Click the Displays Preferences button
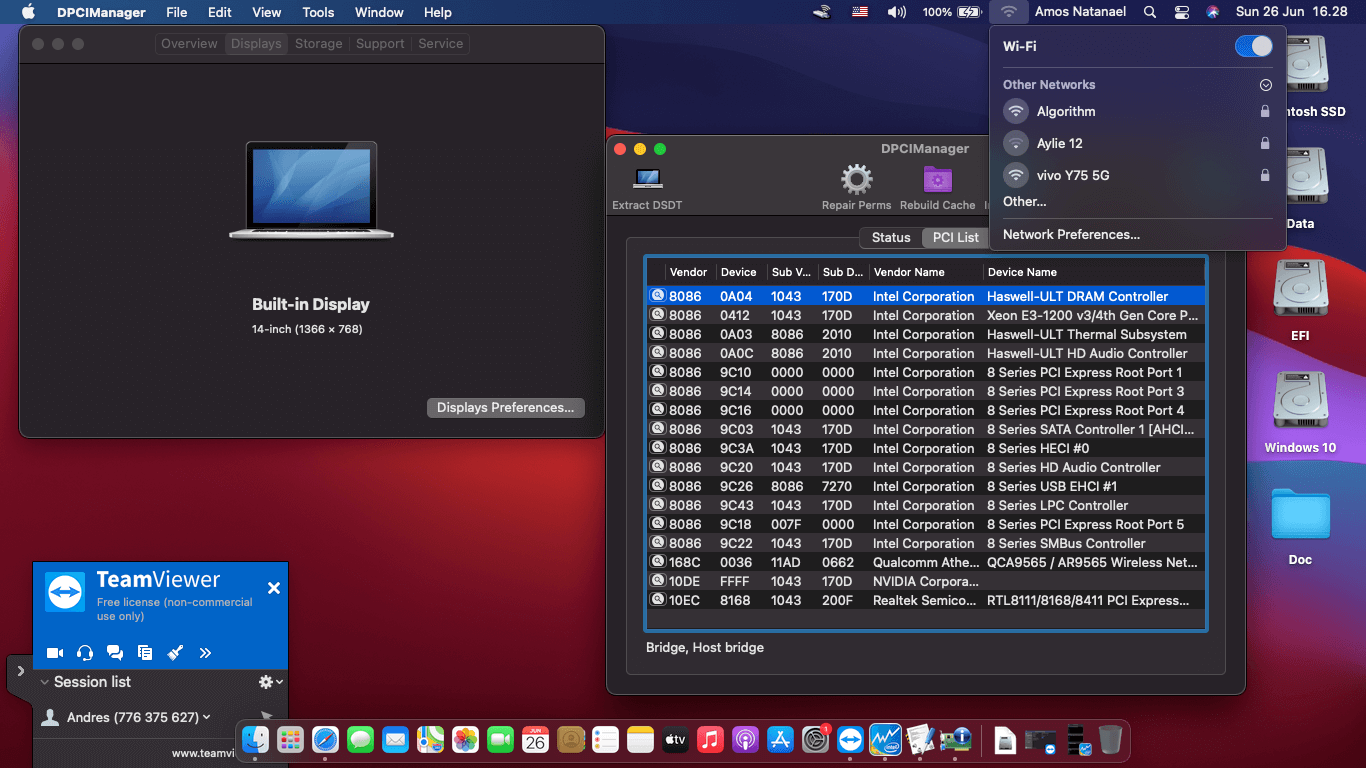The width and height of the screenshot is (1366, 768). [505, 407]
